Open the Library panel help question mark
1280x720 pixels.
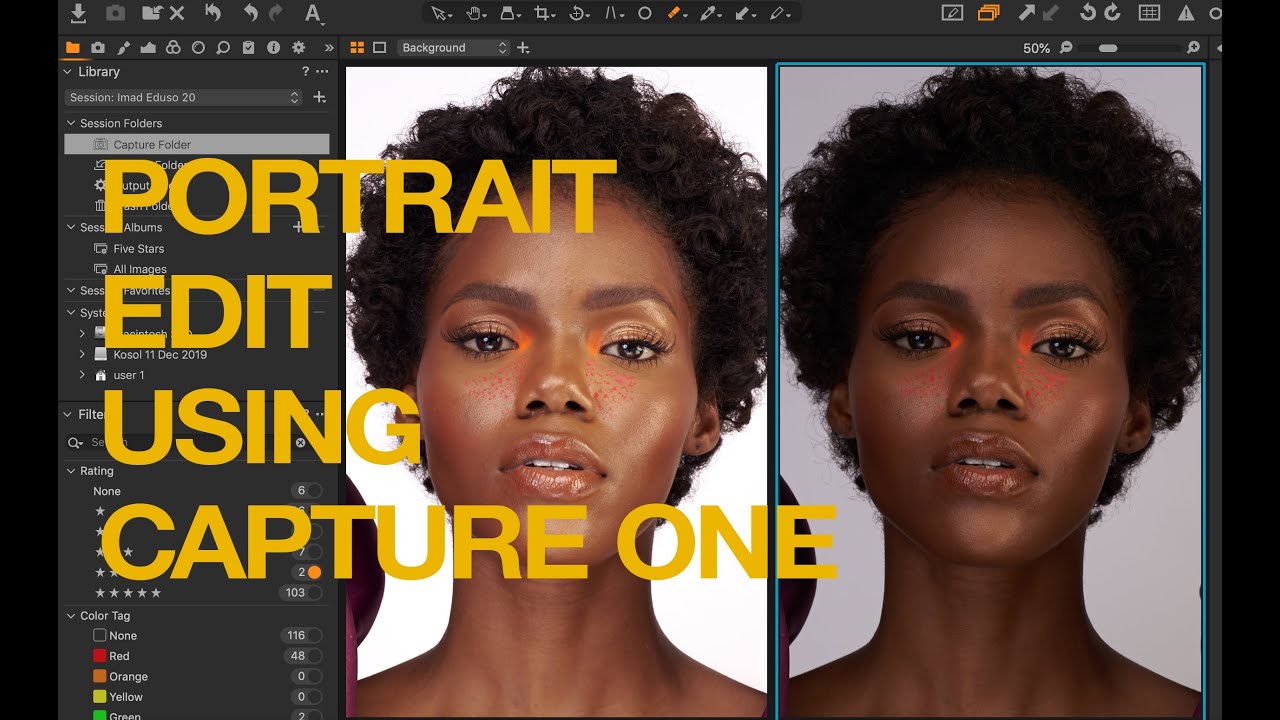point(306,72)
